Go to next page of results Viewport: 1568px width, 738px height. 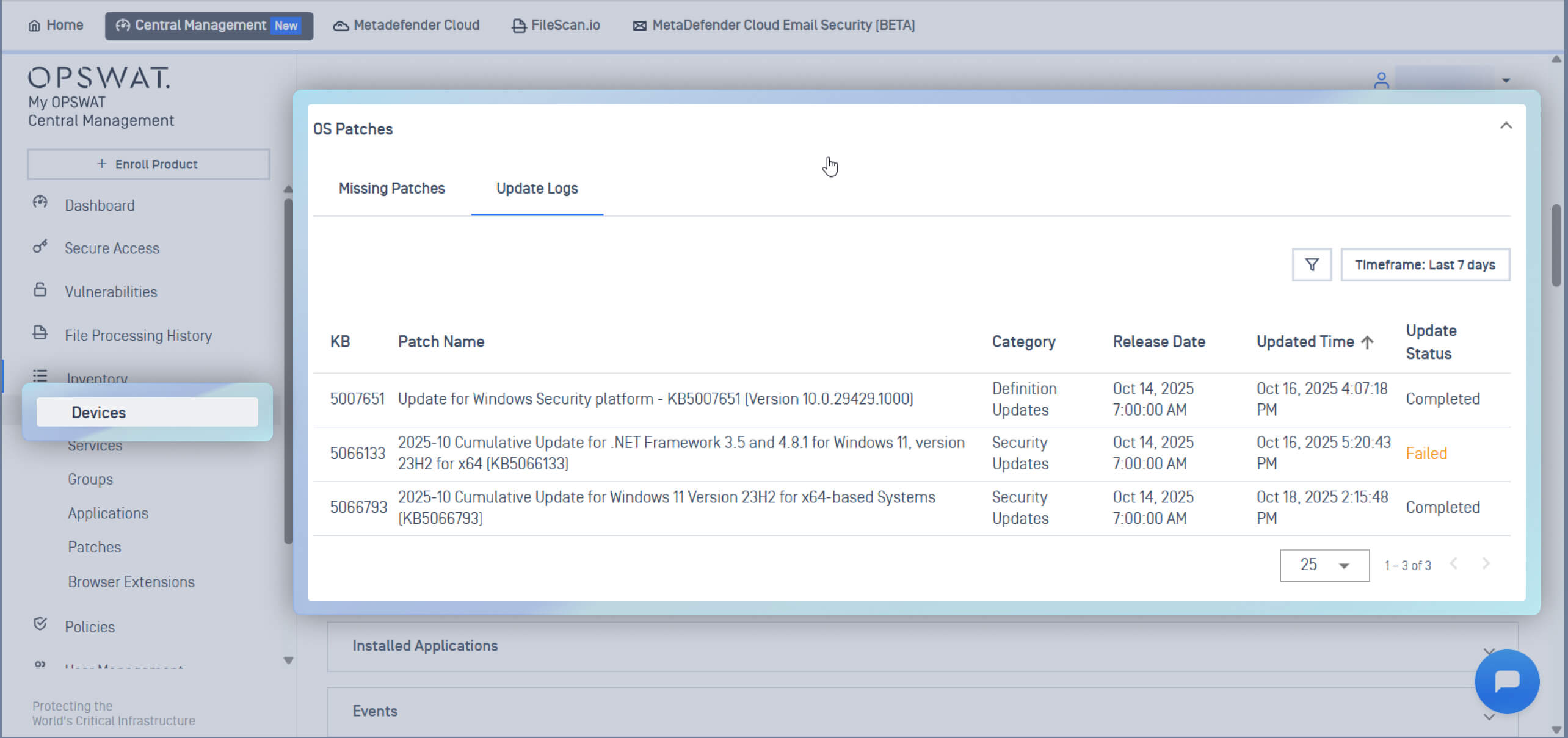[x=1486, y=565]
